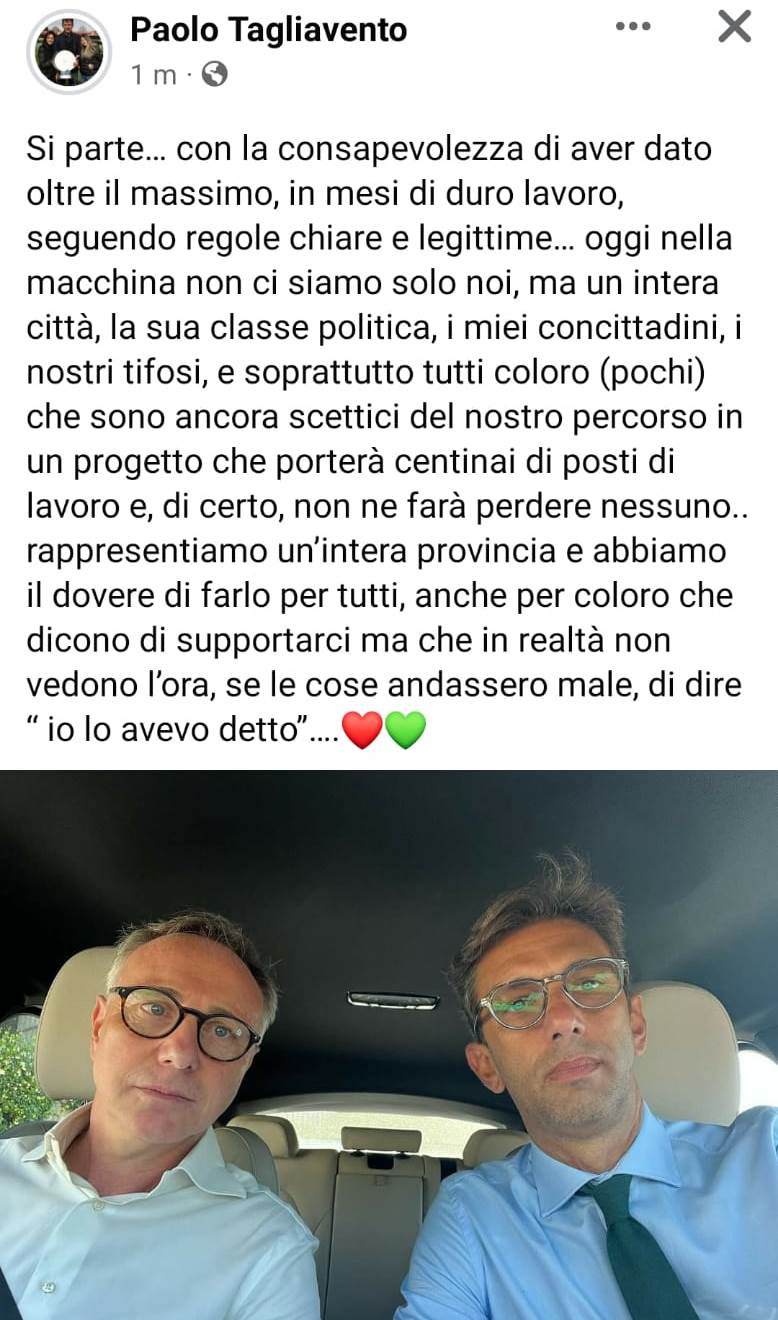Image resolution: width=778 pixels, height=1320 pixels.
Task: Open the Paolo Tagliavento author name link
Action: click(268, 30)
